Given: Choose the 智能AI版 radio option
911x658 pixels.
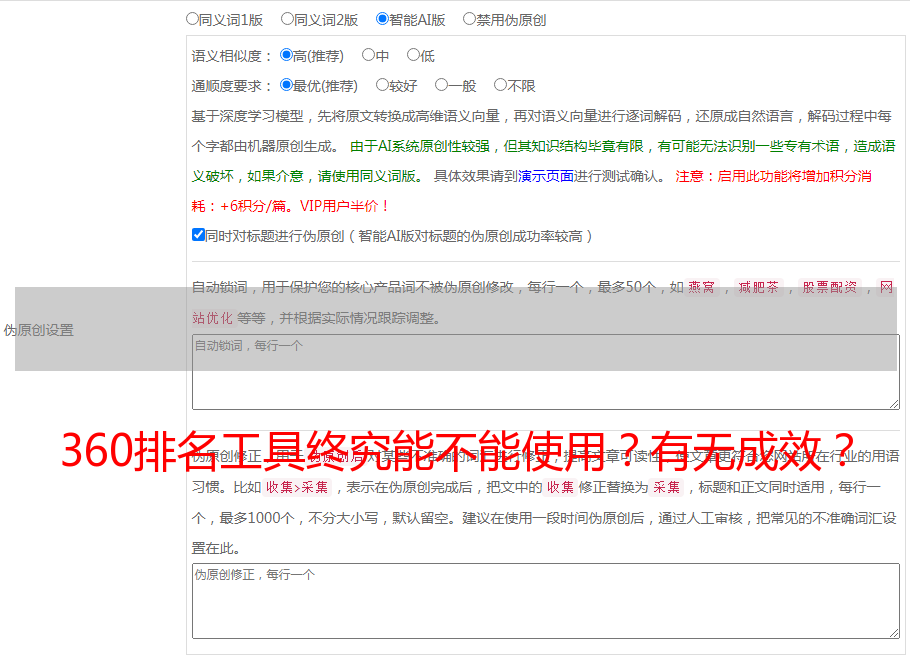Looking at the screenshot, I should tap(382, 19).
